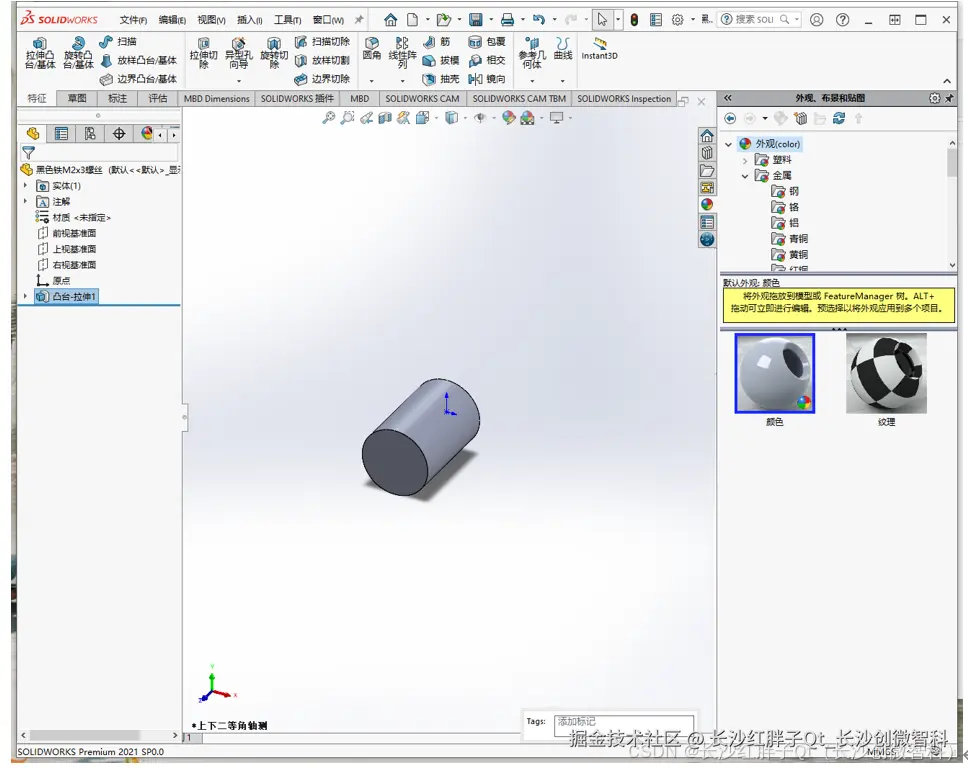Collapse the 金属 metal folder
This screenshot has height=769, width=968.
tap(745, 176)
